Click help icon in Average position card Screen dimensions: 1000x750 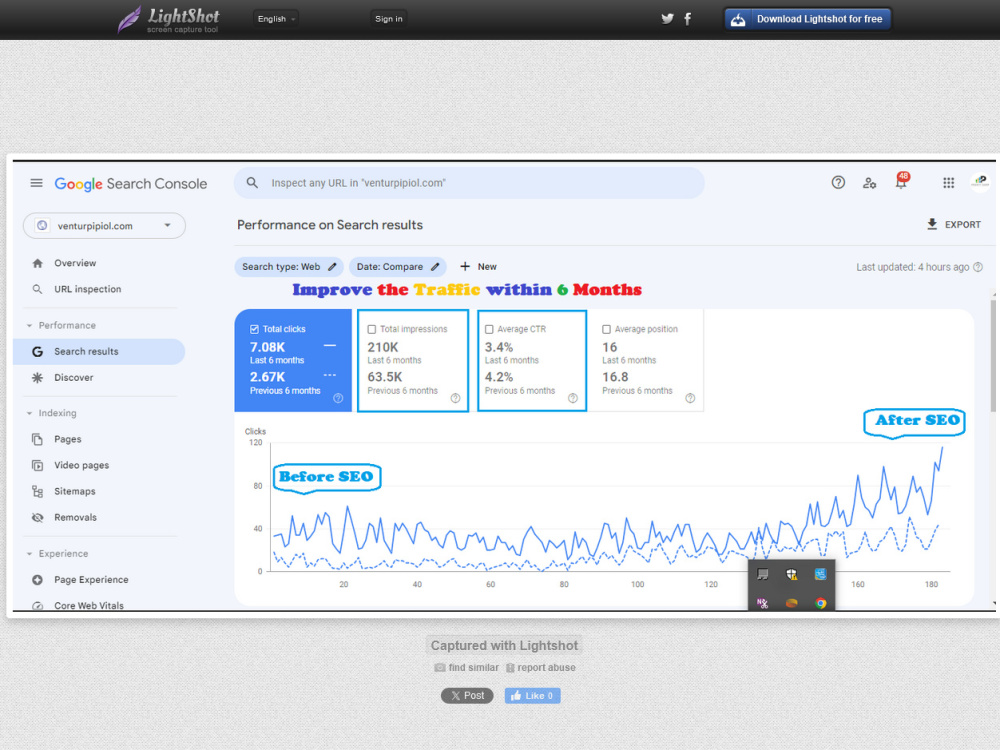click(690, 398)
